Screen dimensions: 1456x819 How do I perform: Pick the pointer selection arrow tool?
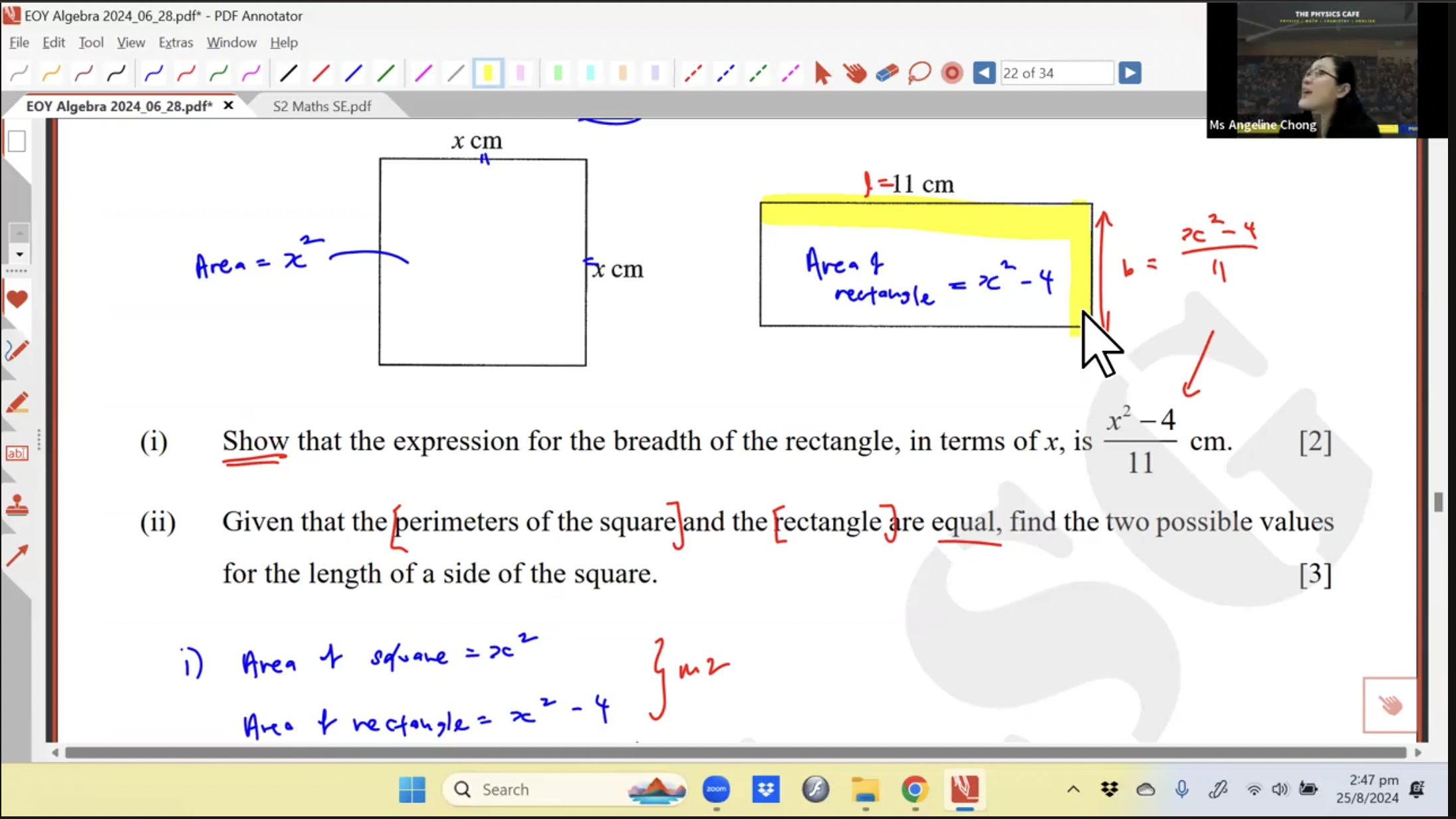coord(822,73)
